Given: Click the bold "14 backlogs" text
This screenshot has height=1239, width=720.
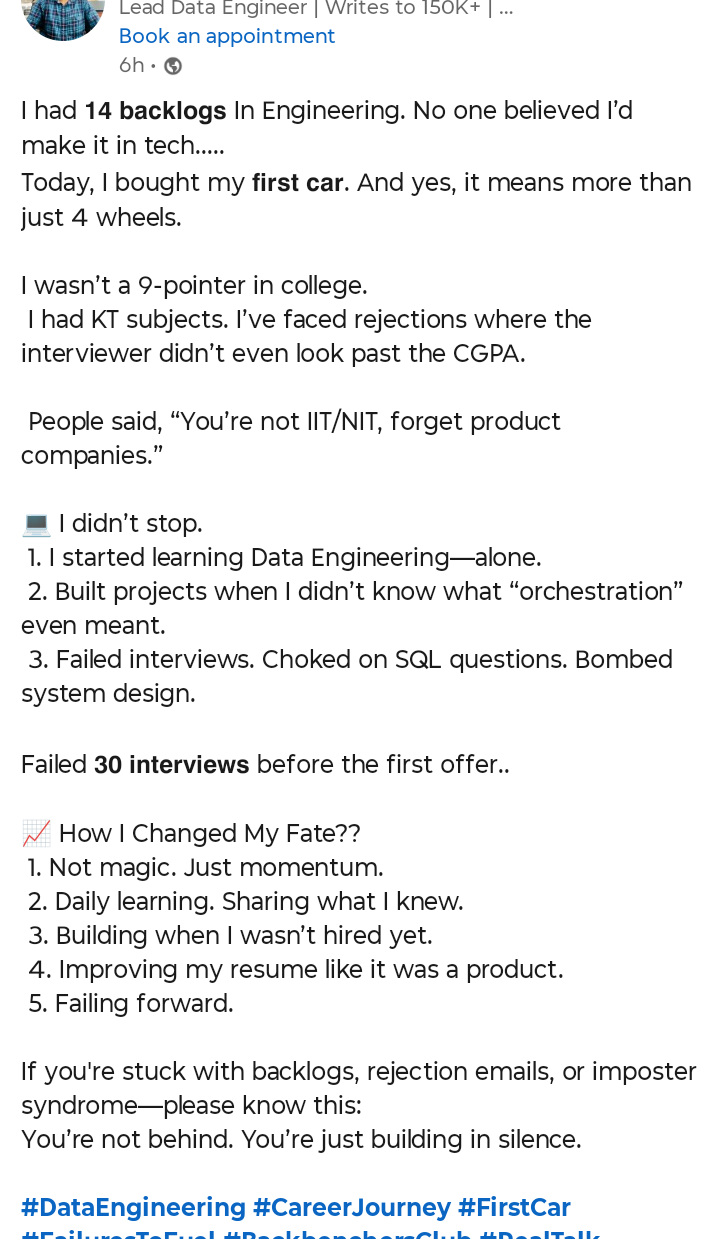Looking at the screenshot, I should (155, 110).
